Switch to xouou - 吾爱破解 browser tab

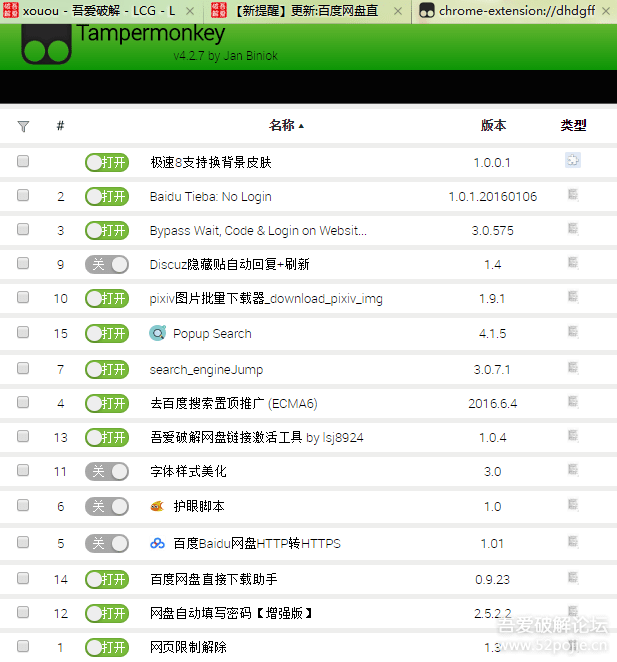[x=99, y=11]
